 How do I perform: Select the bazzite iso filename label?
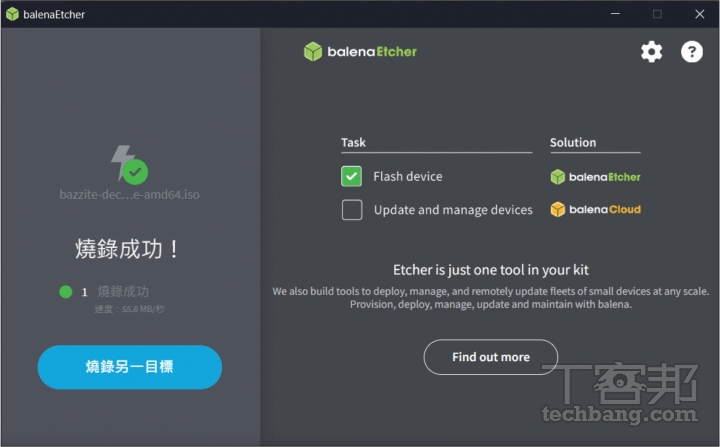(x=129, y=194)
